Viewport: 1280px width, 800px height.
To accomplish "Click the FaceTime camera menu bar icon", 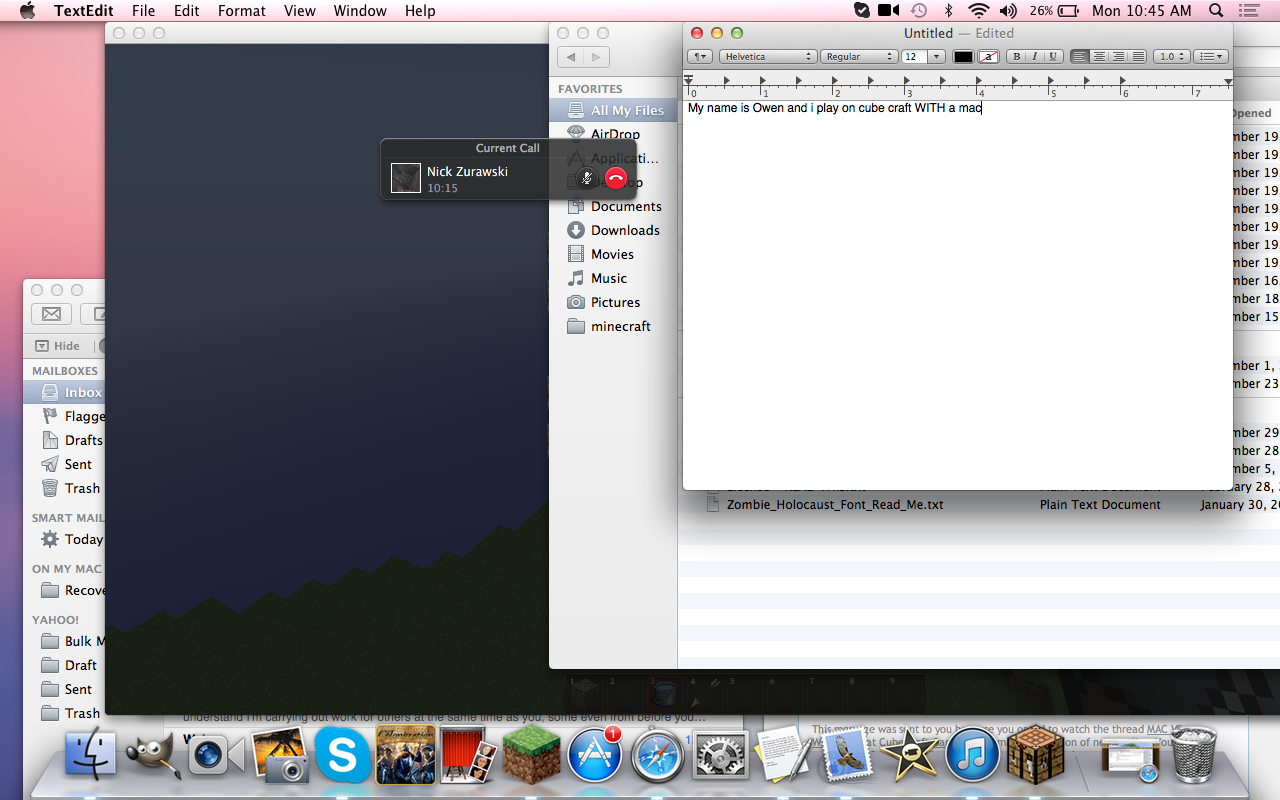I will tap(888, 11).
